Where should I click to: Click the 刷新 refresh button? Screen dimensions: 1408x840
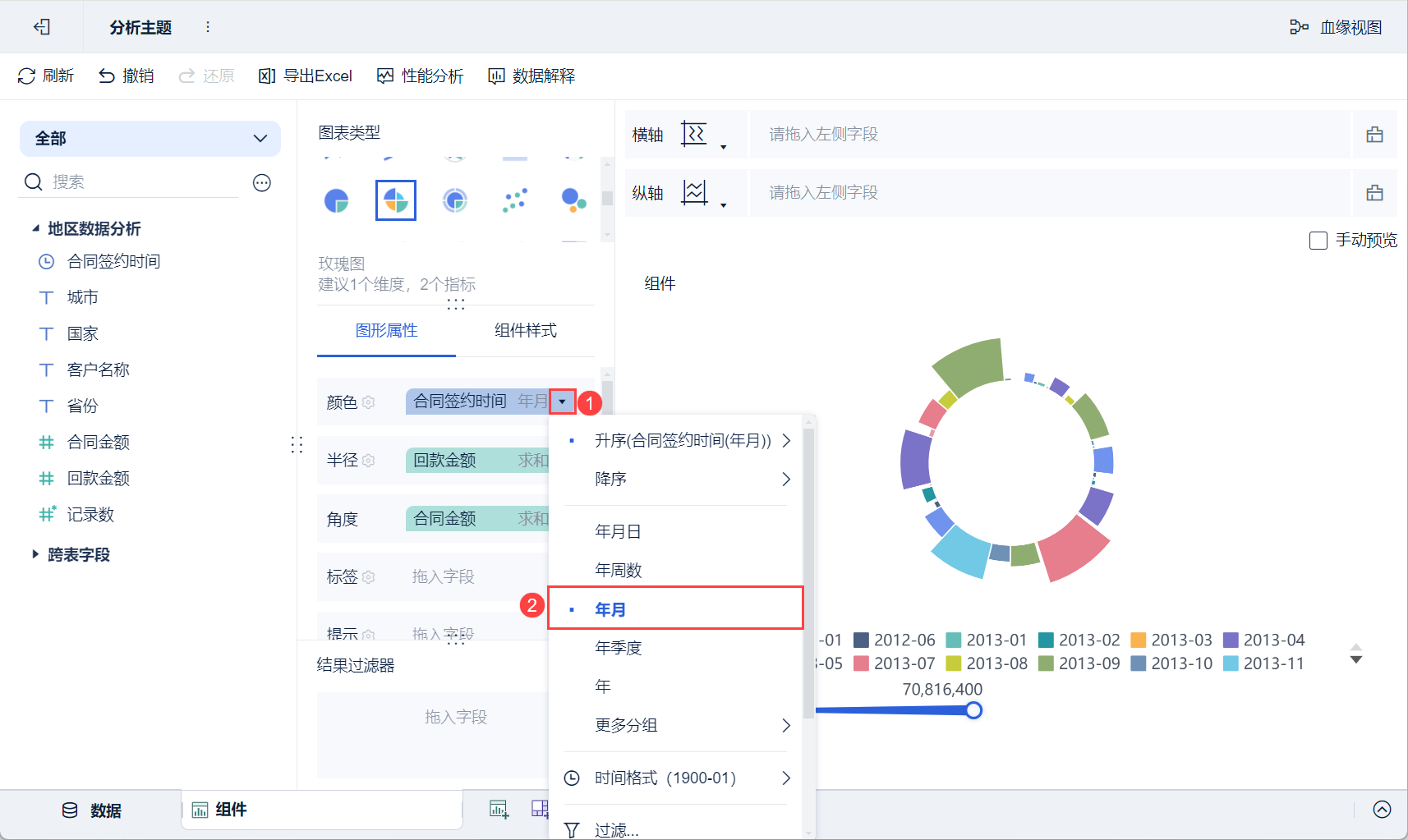coord(46,76)
